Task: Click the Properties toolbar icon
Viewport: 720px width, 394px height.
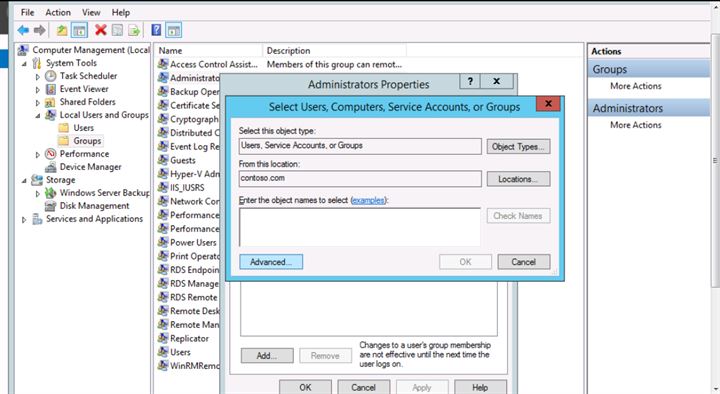Action: click(118, 31)
